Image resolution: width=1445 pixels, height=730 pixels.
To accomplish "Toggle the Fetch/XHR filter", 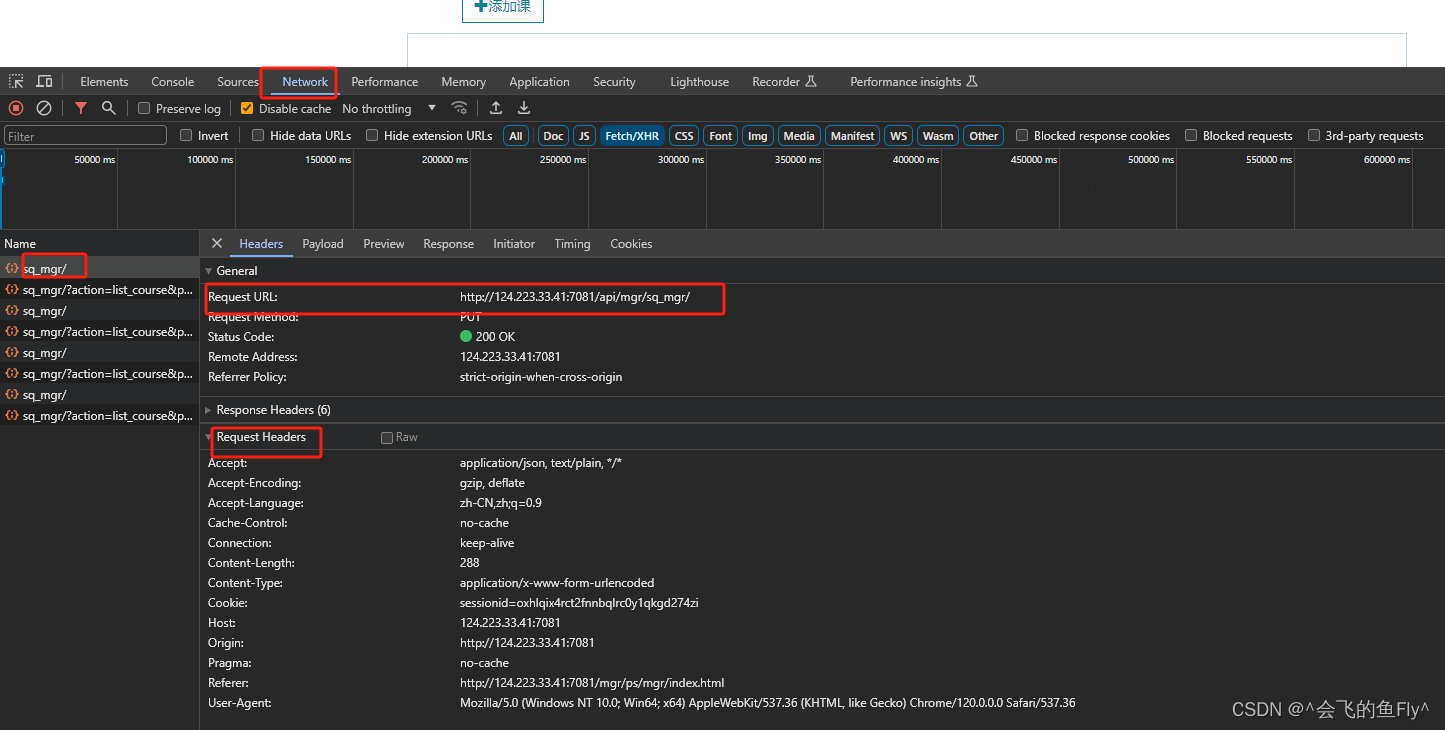I will pyautogui.click(x=632, y=136).
